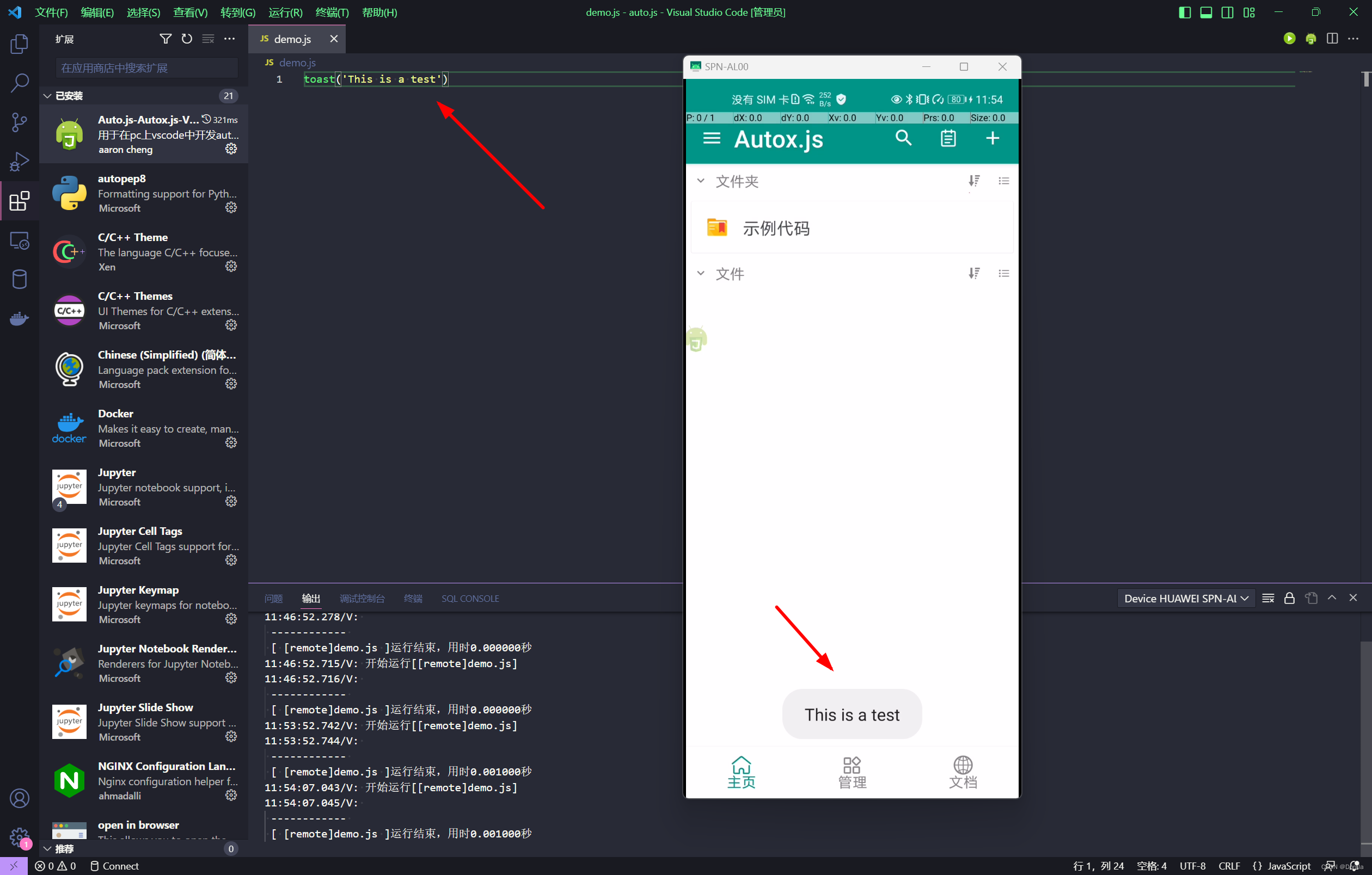Clear extensions search results icon
The image size is (1372, 875).
point(209,39)
